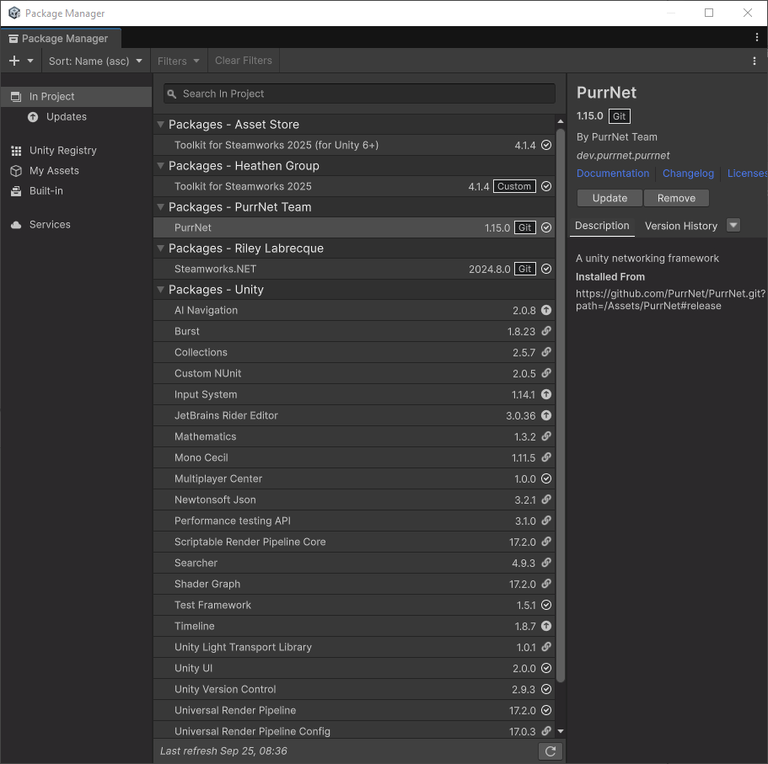
Task: Click Git tag on Steamworks.NET row
Action: [x=525, y=269]
